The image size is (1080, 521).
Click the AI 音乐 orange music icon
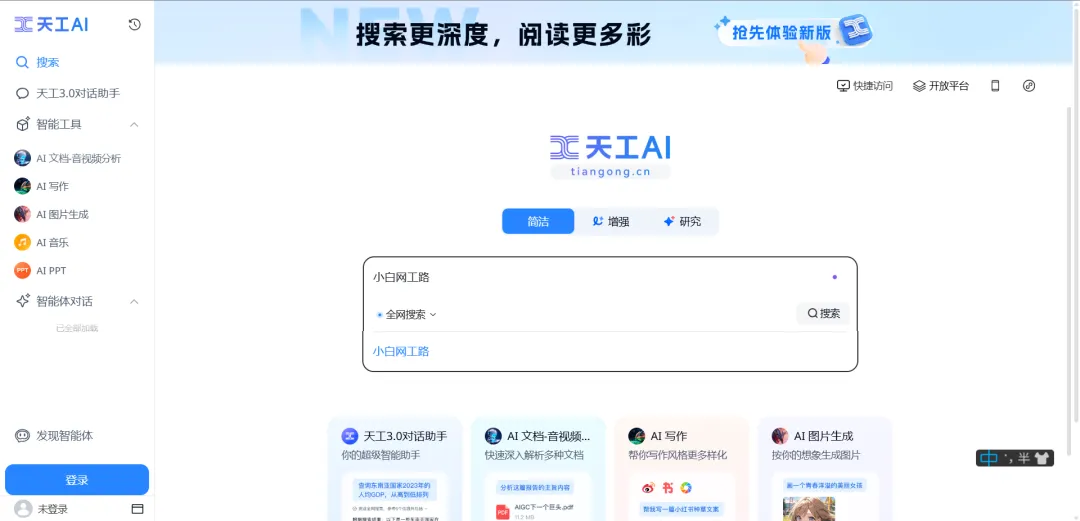23,243
